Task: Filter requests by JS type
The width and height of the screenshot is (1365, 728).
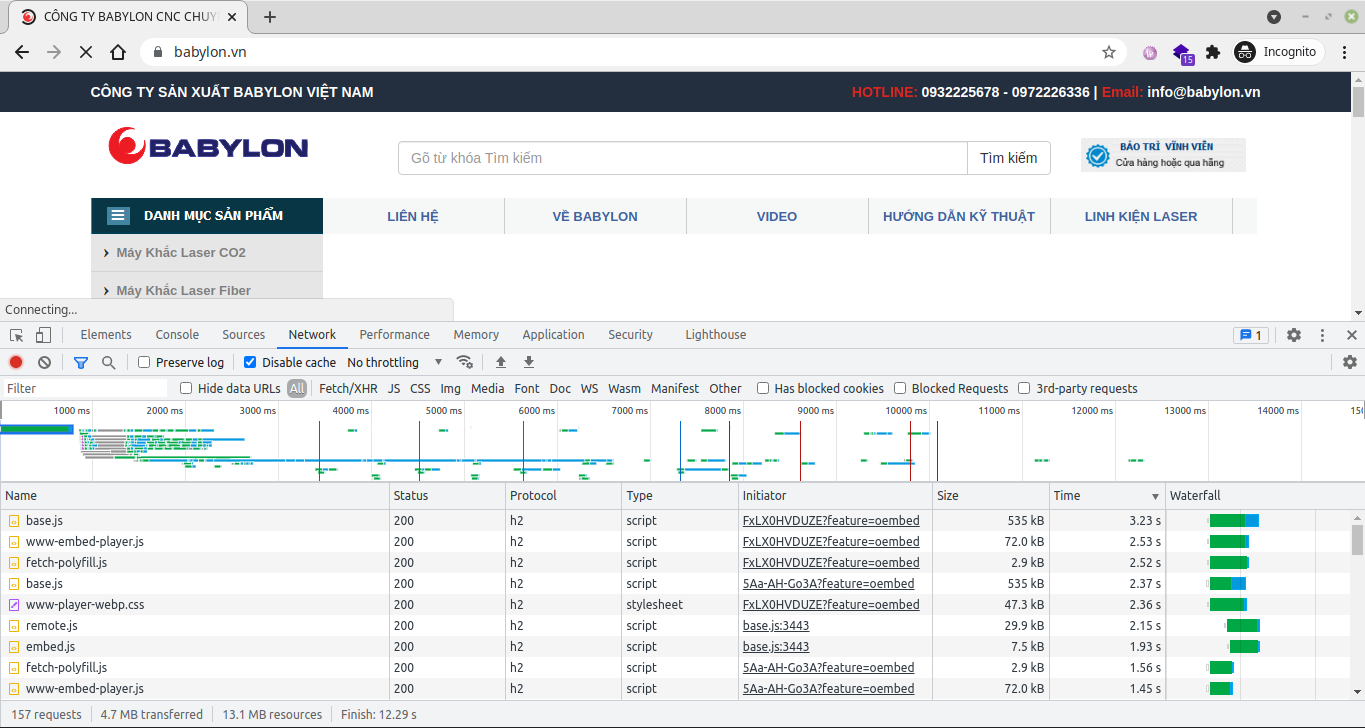Action: (394, 388)
